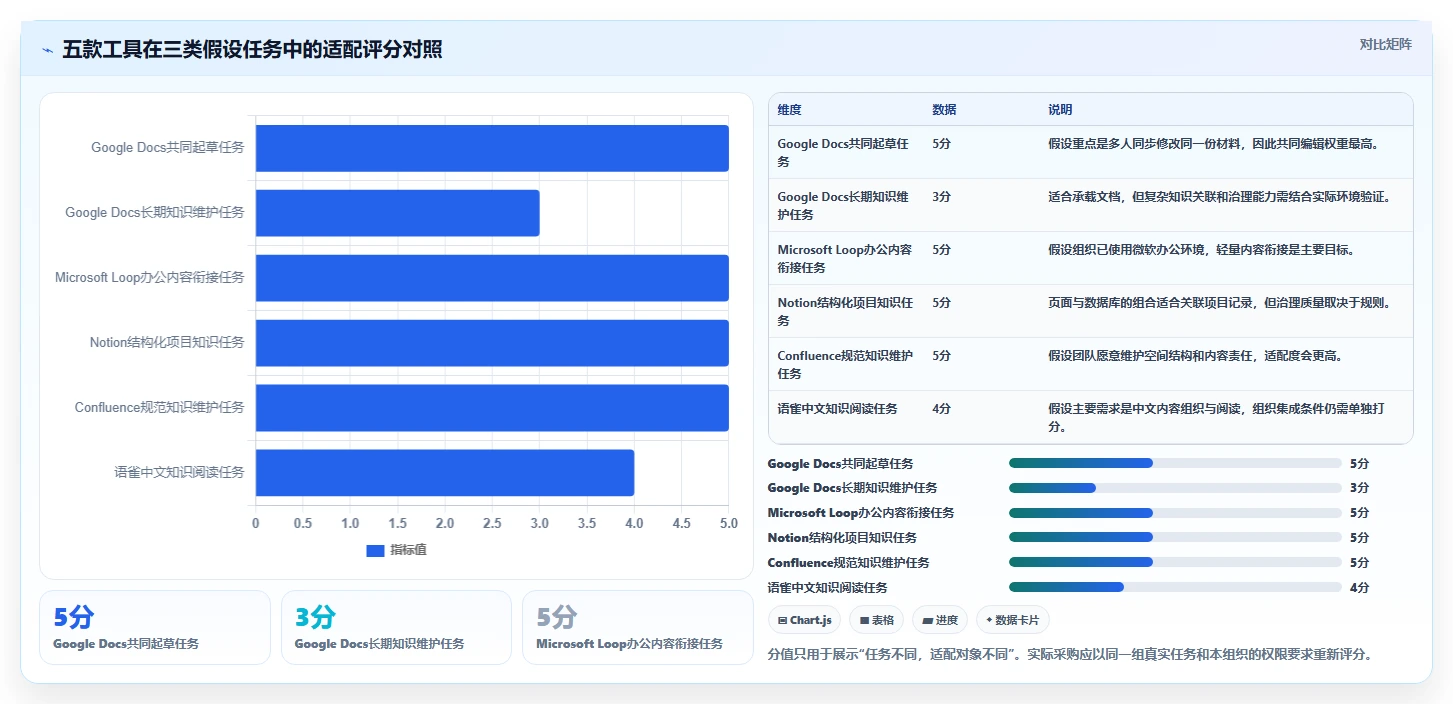Click the x-axis tick label 2.5
The height and width of the screenshot is (704, 1453).
point(492,523)
